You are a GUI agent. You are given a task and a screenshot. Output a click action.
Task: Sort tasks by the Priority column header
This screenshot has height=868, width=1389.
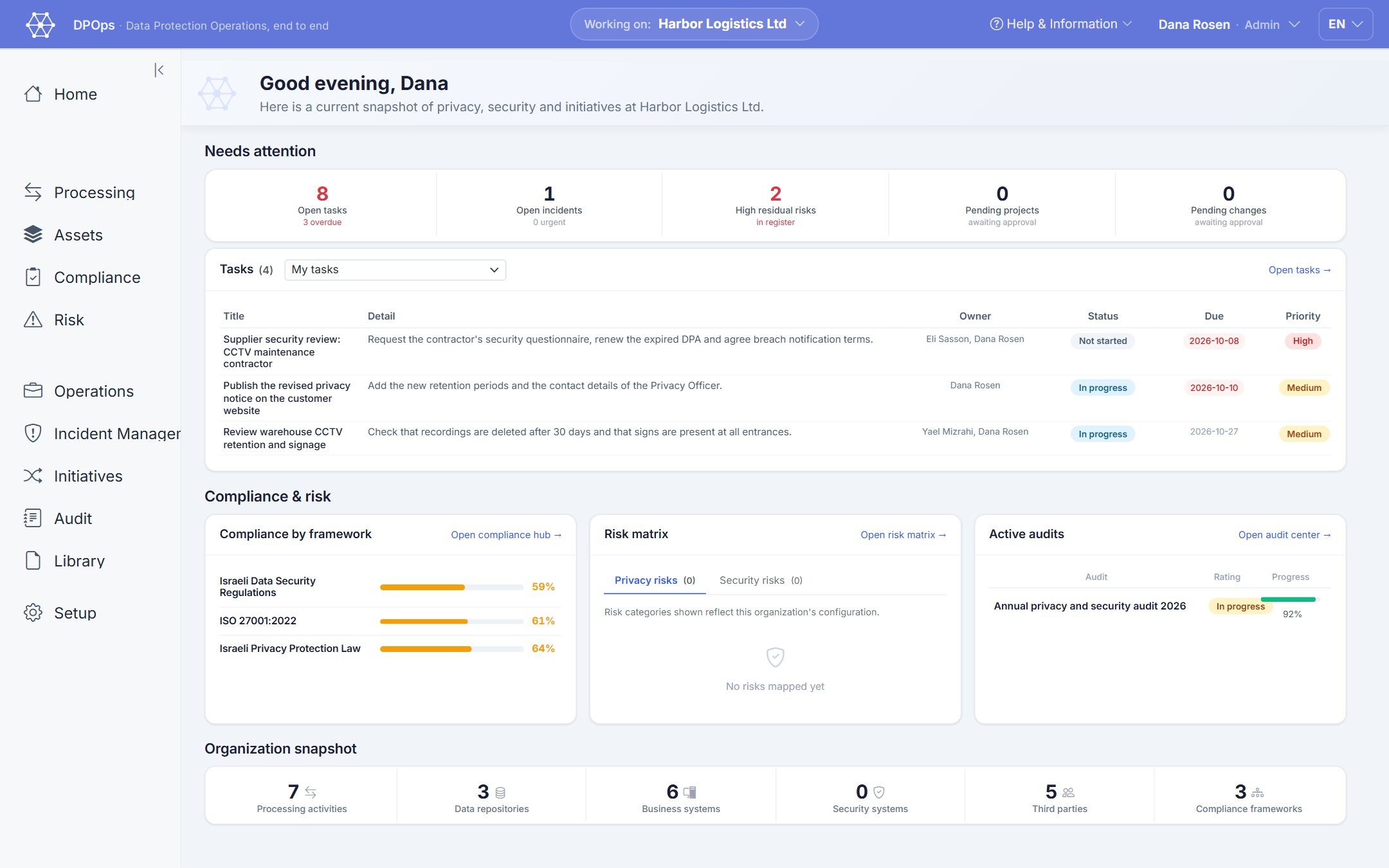click(x=1302, y=316)
